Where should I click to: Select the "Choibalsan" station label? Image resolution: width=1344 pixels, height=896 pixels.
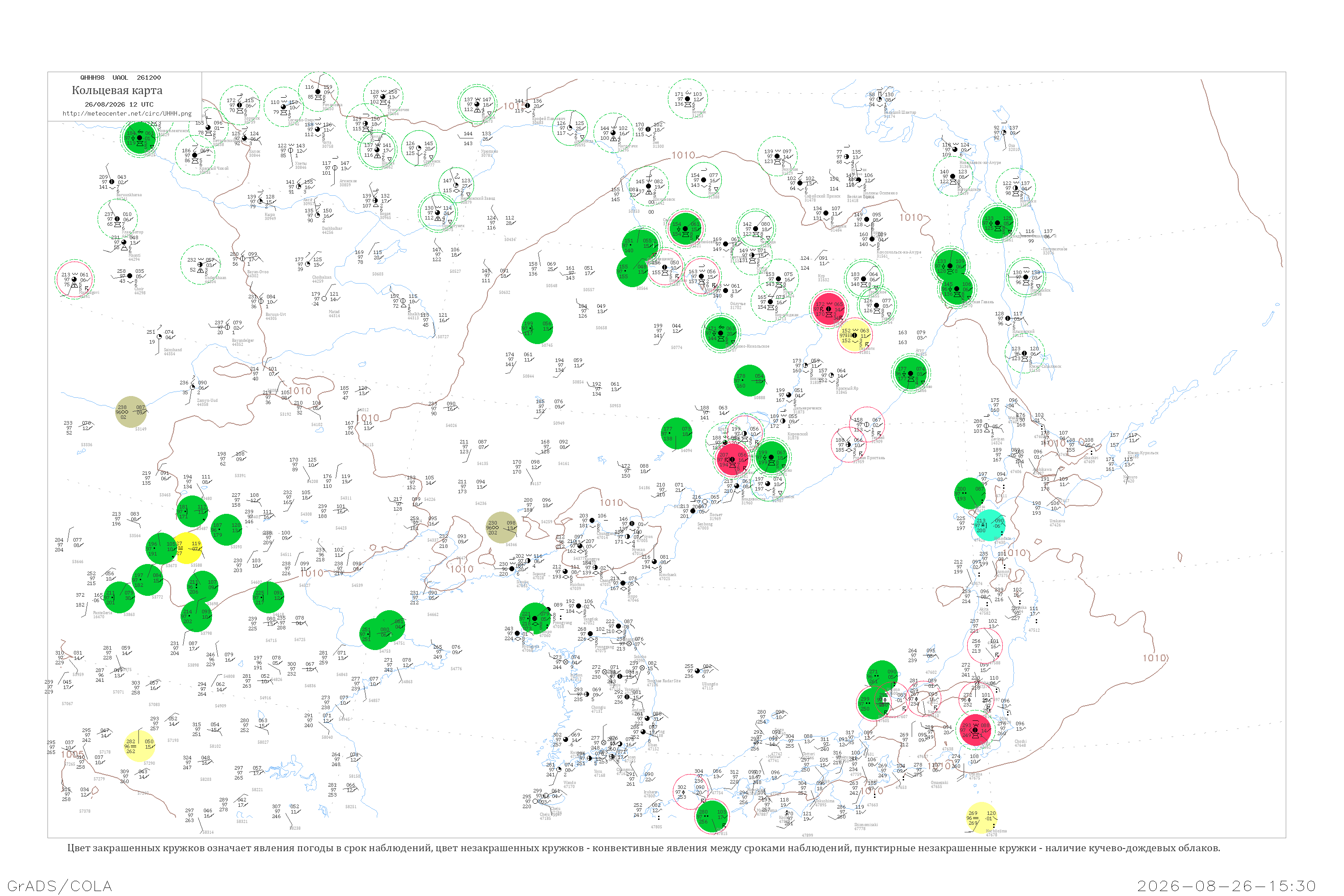click(x=322, y=277)
